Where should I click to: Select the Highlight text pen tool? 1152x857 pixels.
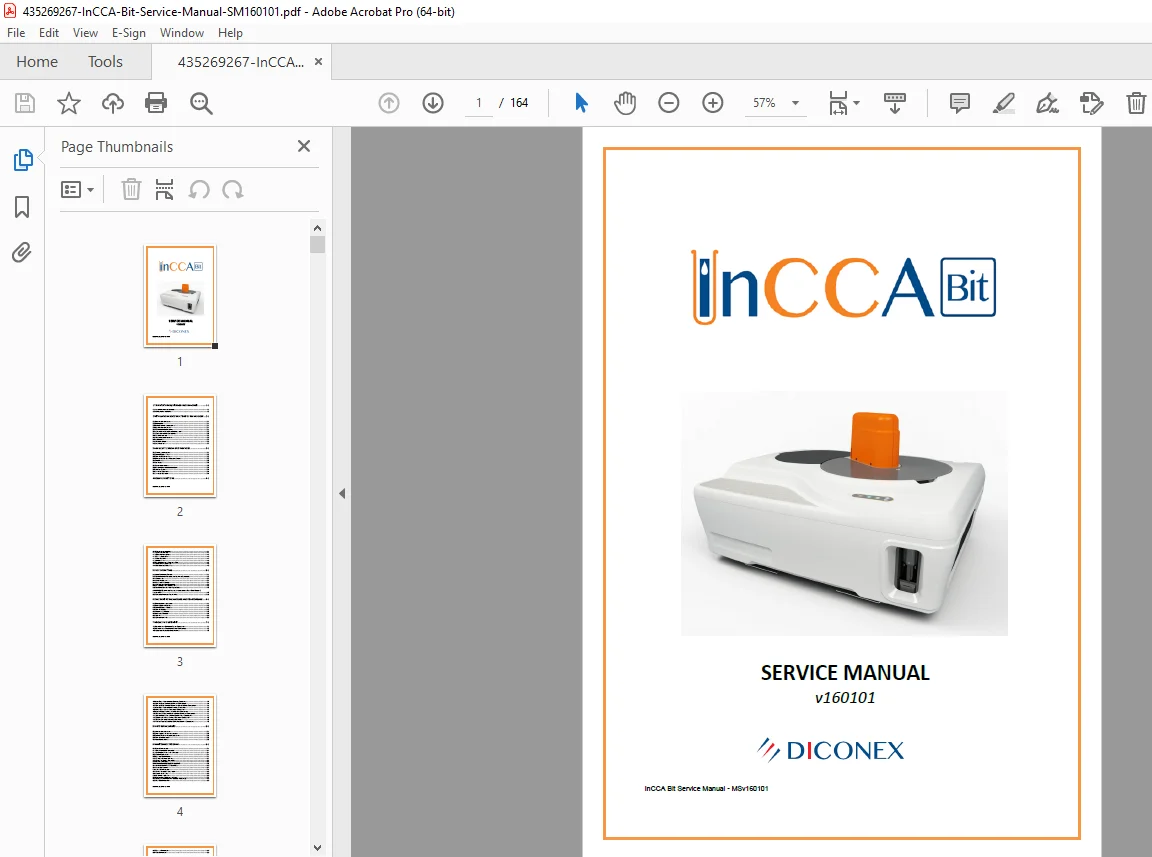pos(1004,103)
